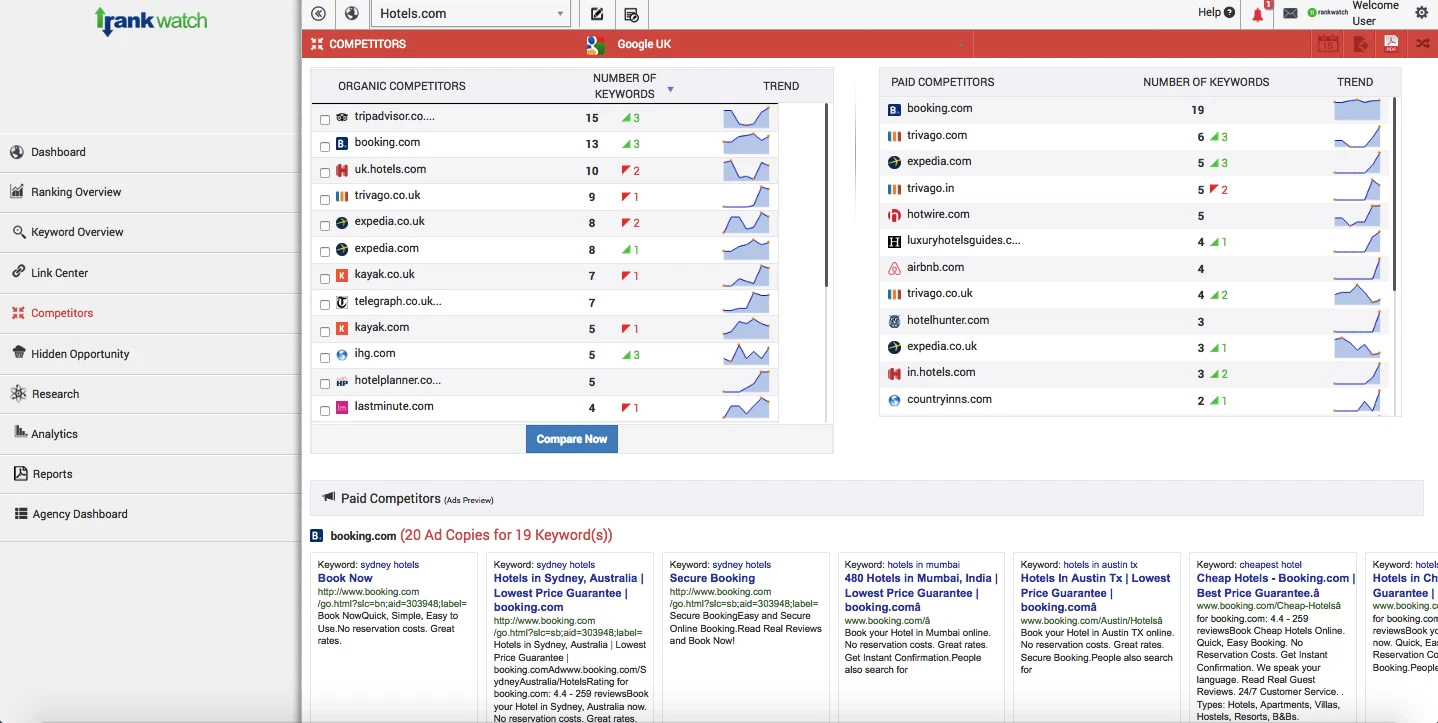
Task: Check the kayak.co.uk checkbox
Action: (x=325, y=278)
